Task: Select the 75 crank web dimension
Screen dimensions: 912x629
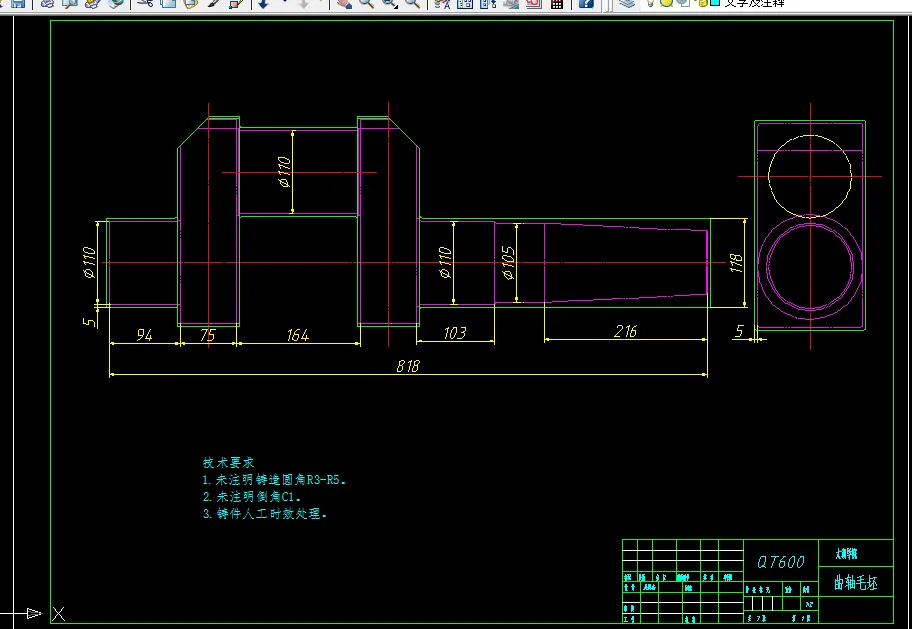Action: 208,335
